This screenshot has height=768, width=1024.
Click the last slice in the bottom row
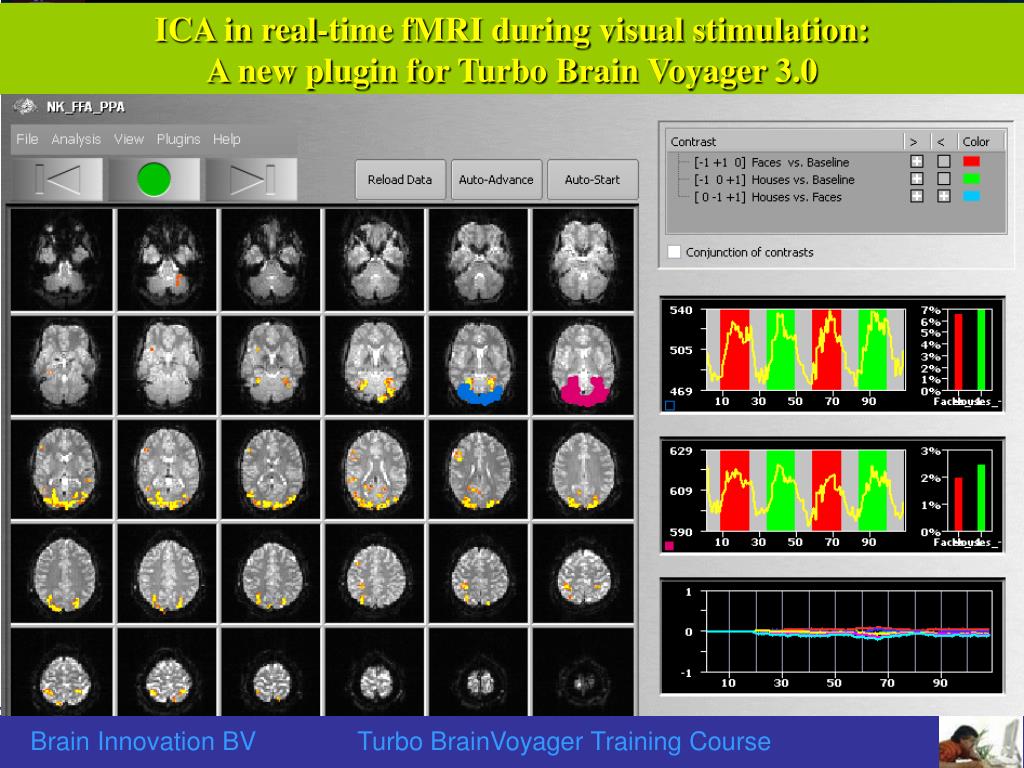click(583, 672)
